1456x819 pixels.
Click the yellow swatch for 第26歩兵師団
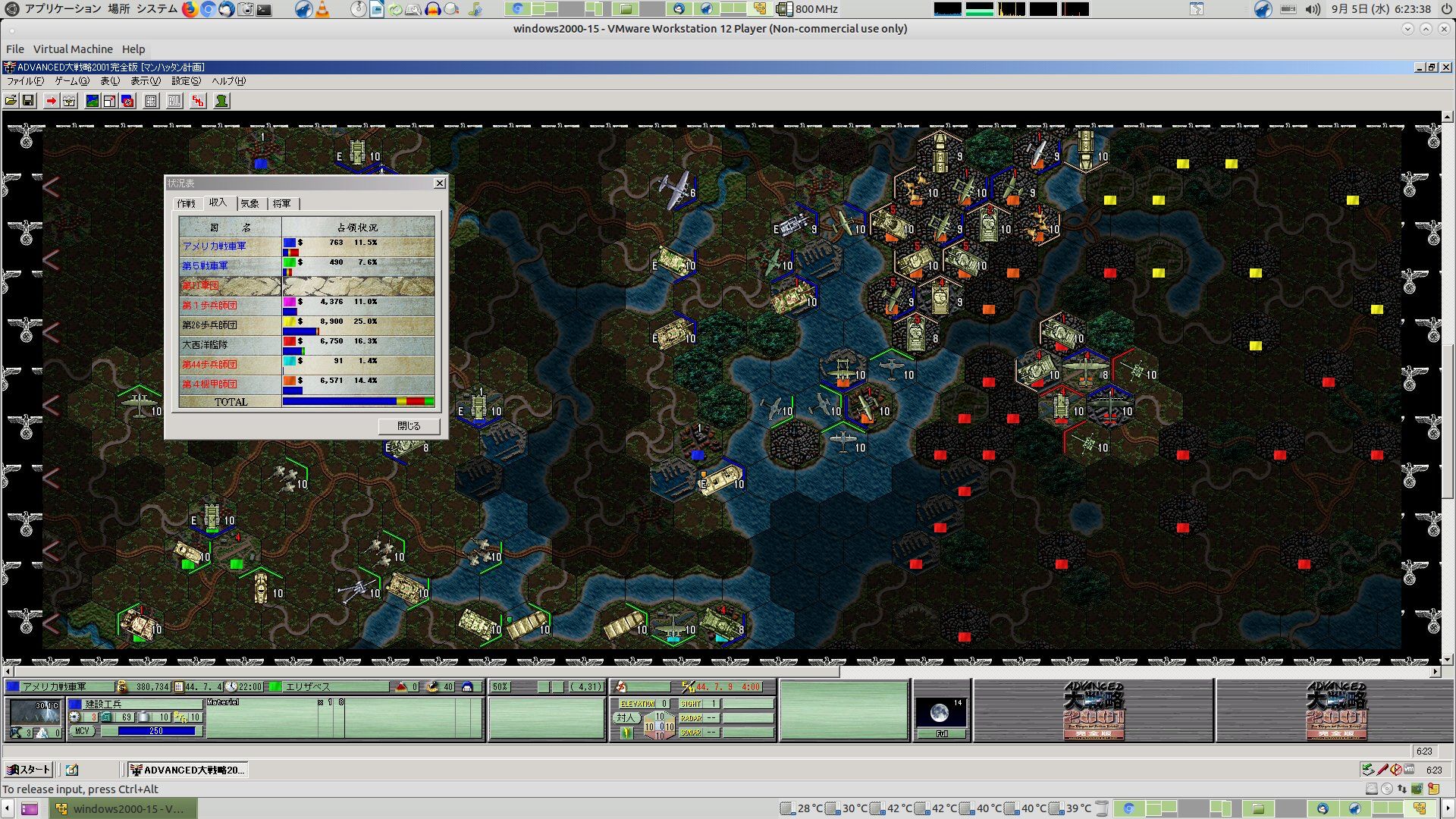(289, 322)
